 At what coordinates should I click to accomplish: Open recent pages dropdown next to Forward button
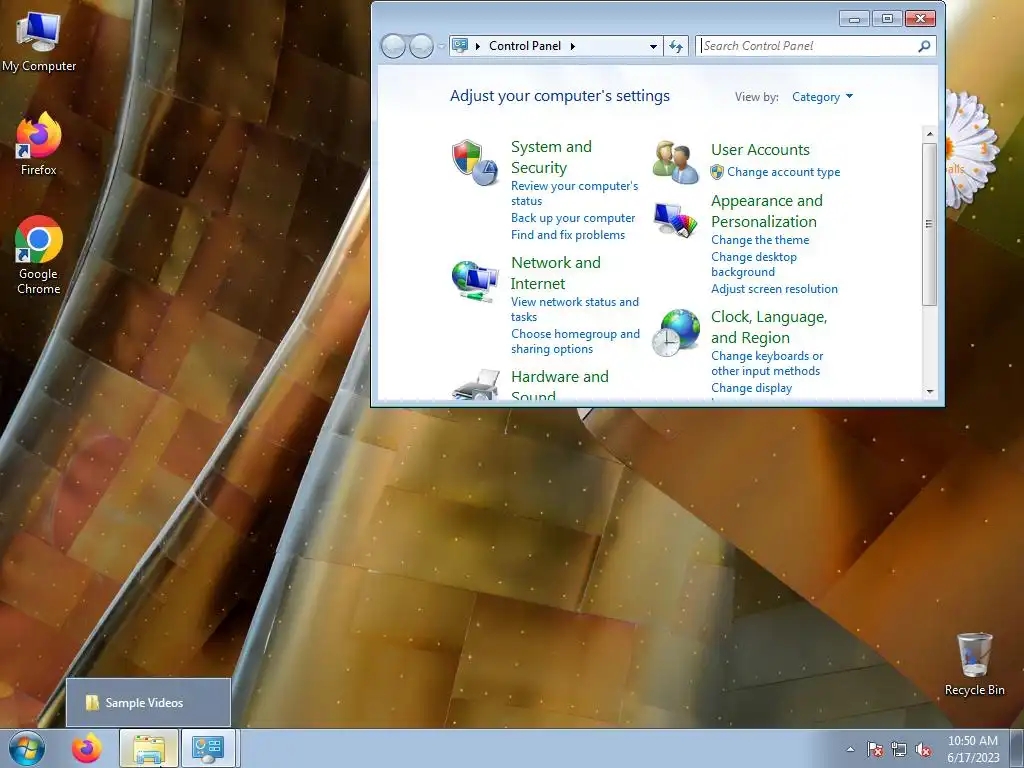[442, 46]
